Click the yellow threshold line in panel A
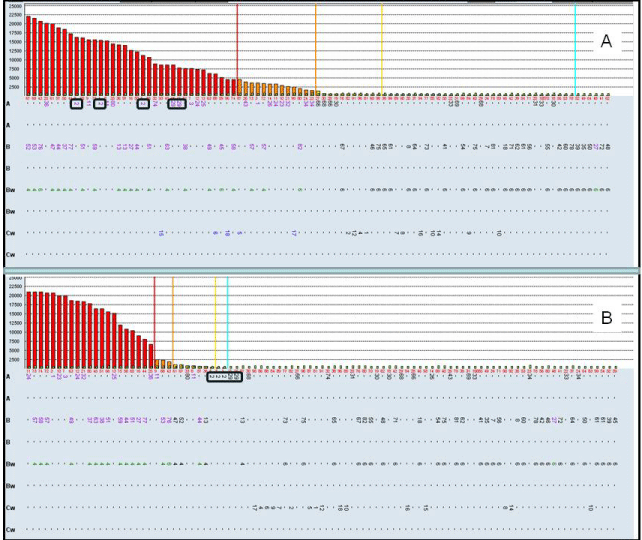Image resolution: width=642 pixels, height=540 pixels. pos(382,49)
